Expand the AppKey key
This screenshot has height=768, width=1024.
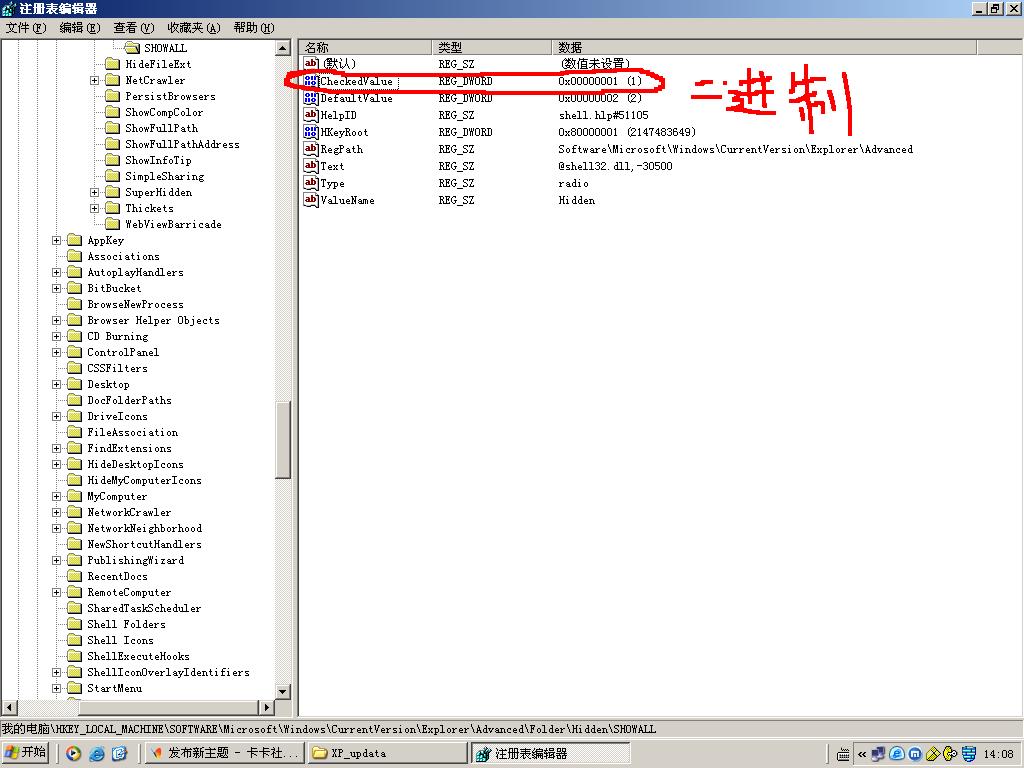click(x=57, y=240)
